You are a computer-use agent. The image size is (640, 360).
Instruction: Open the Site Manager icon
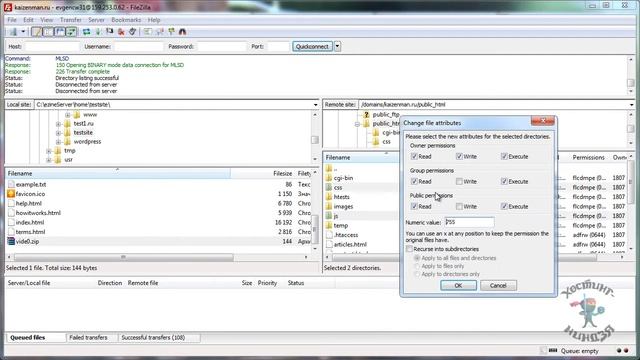(13, 32)
